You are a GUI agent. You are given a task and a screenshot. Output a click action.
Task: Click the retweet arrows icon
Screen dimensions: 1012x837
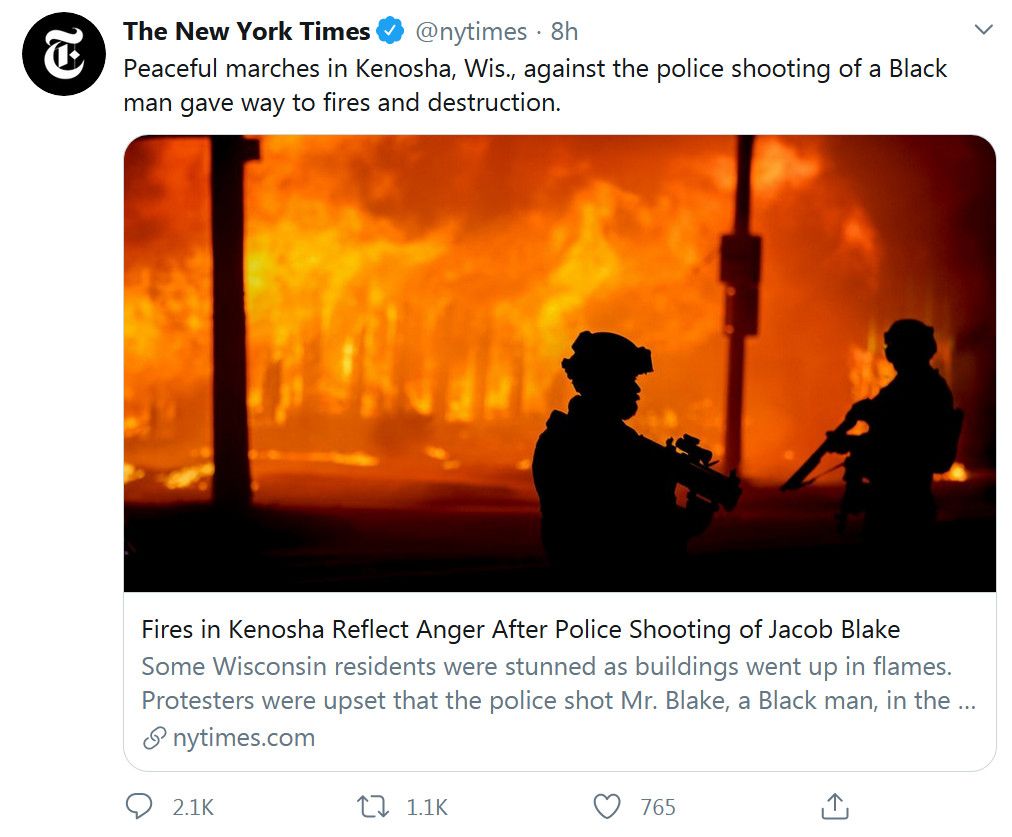tap(374, 806)
